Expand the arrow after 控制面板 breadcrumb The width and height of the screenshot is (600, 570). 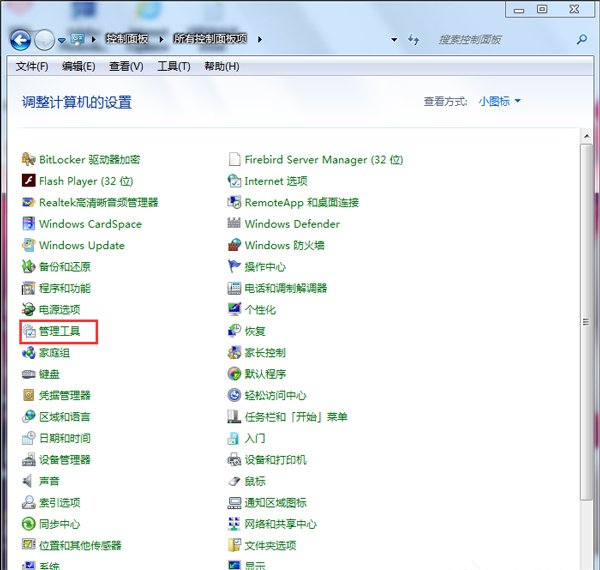pos(161,39)
